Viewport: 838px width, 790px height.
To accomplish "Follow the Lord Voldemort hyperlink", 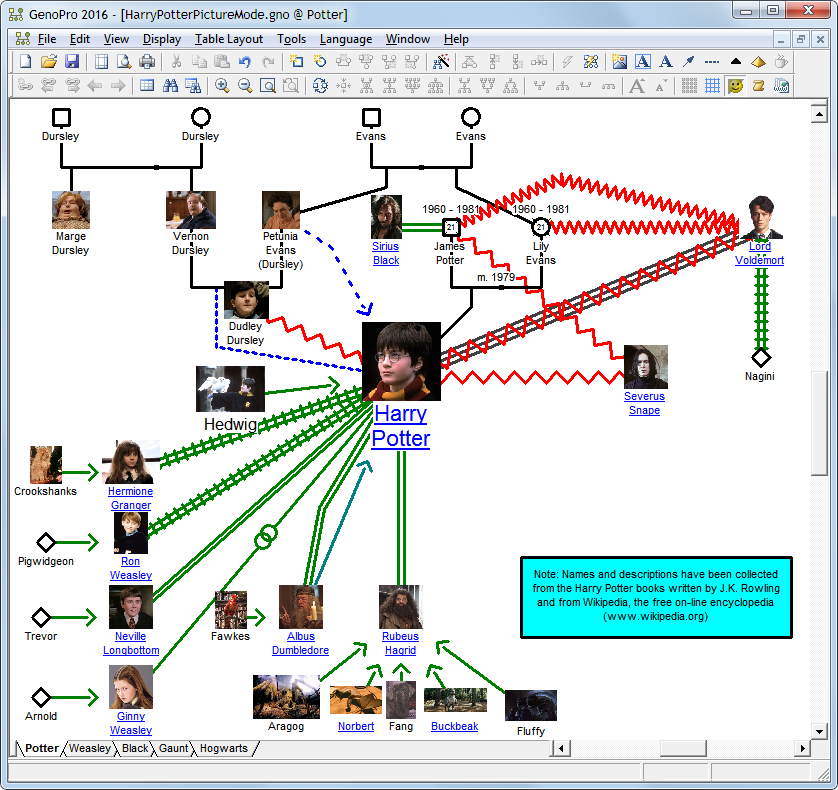I will (x=759, y=253).
